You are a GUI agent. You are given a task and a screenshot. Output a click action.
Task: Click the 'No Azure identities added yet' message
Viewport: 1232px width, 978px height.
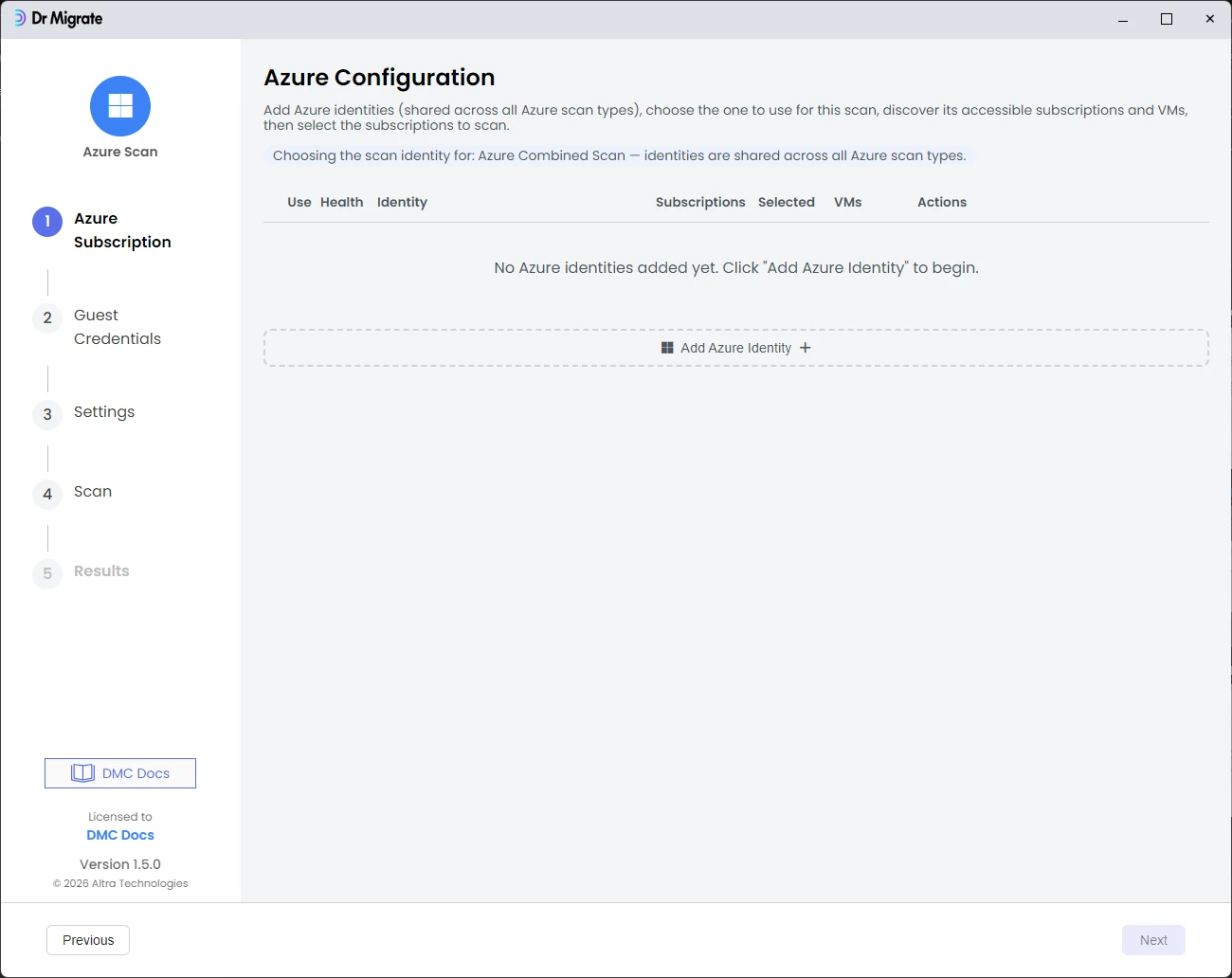pyautogui.click(x=736, y=268)
